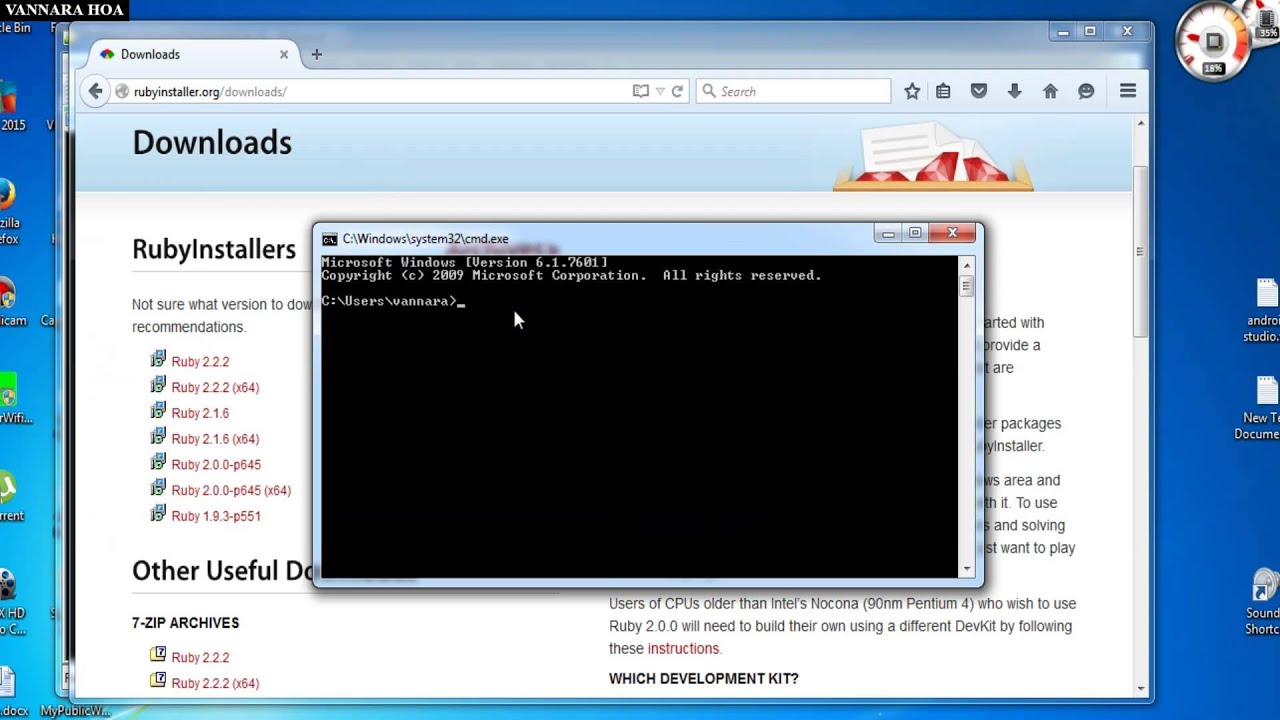The image size is (1280, 720).
Task: Close the Downloads tab
Action: coord(284,54)
